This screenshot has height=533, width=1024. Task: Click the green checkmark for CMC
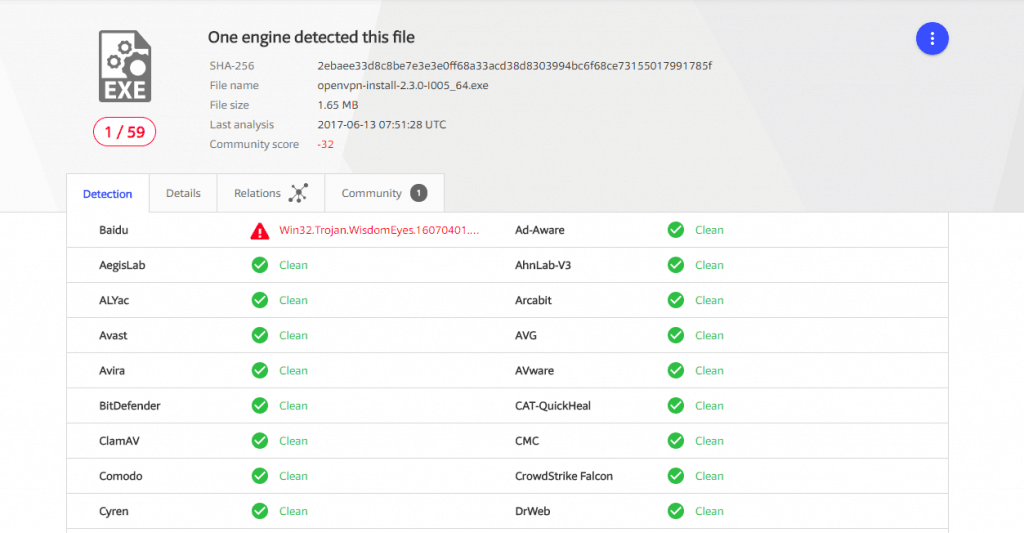[676, 442]
